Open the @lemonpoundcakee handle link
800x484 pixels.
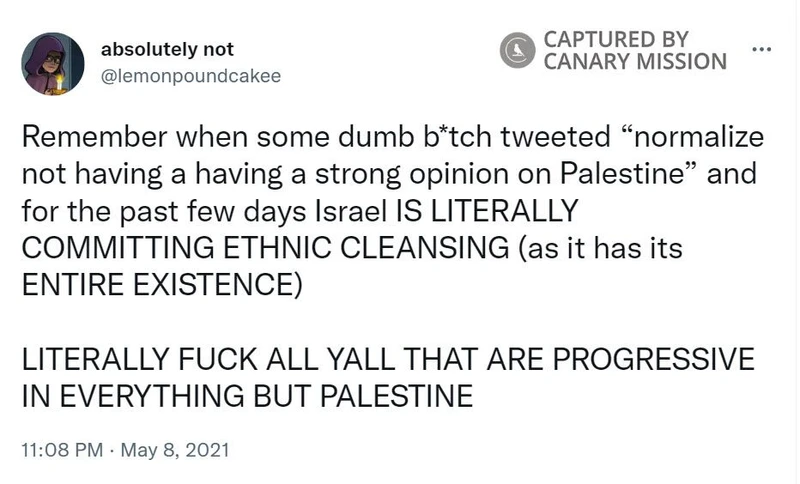tap(185, 74)
